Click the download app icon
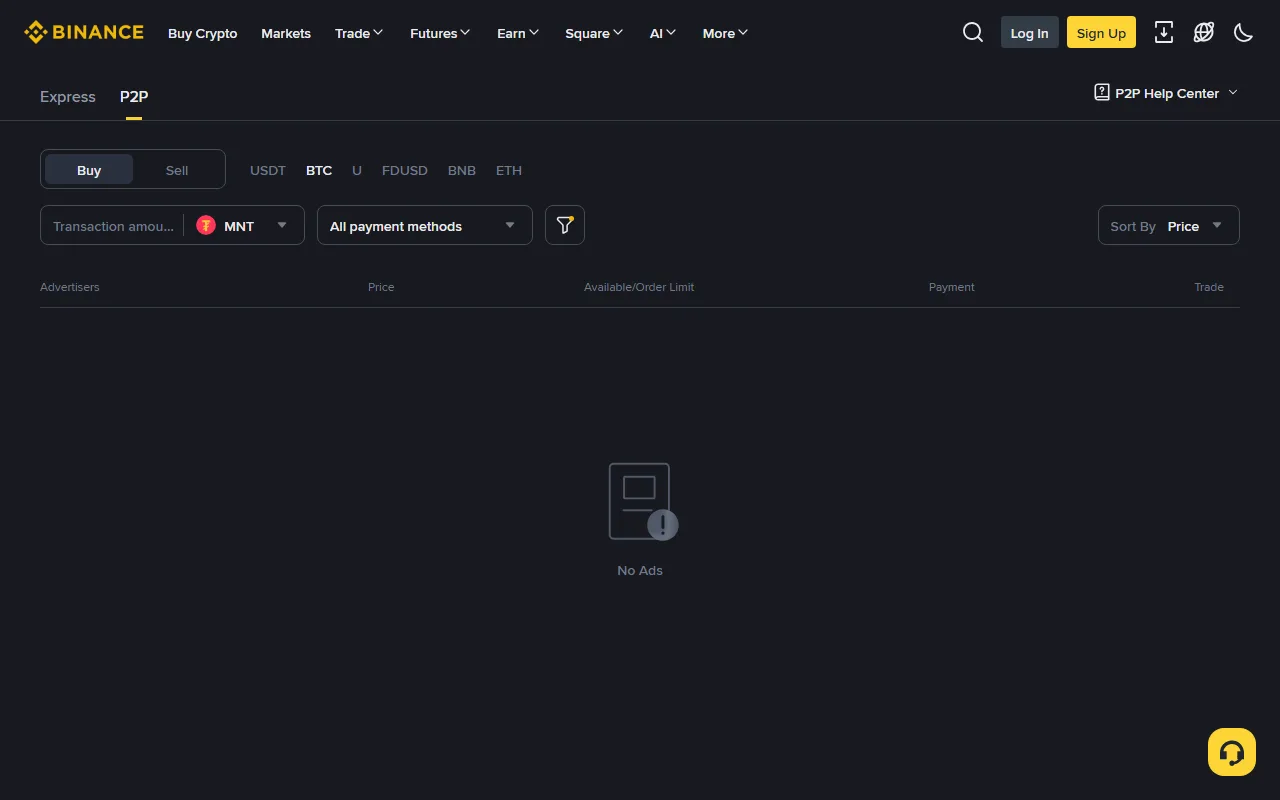Screen dimensions: 1280x800 pos(1164,33)
